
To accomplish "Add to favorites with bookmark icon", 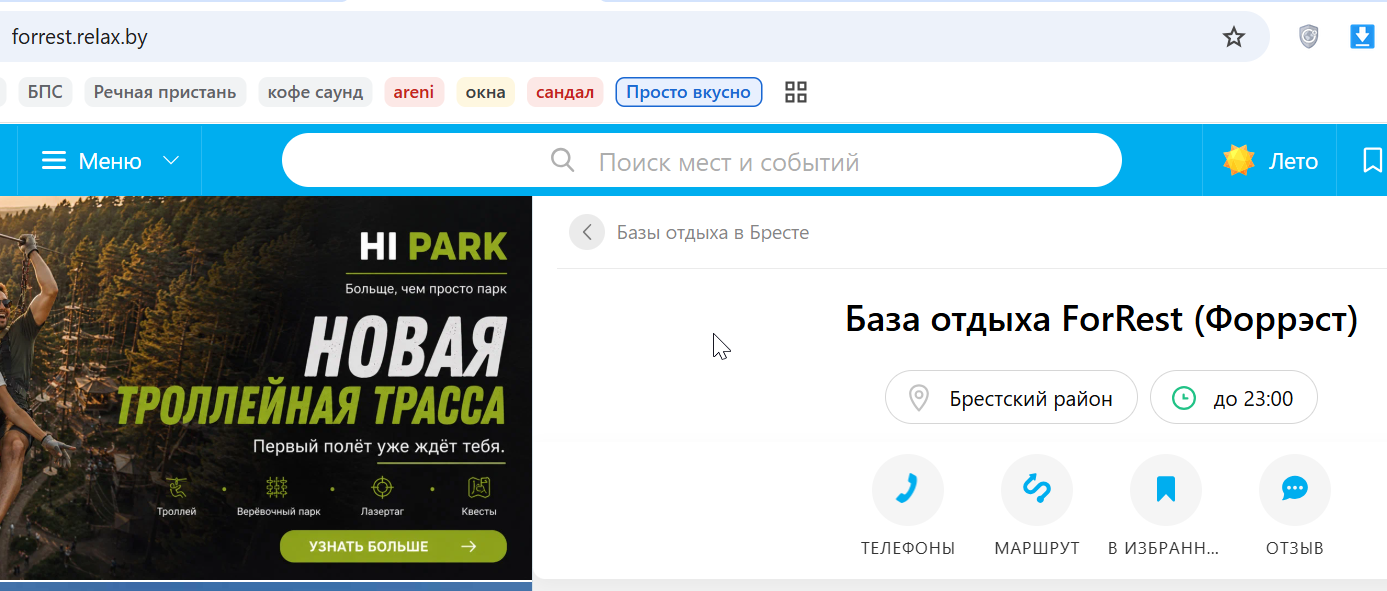I will (x=1166, y=490).
